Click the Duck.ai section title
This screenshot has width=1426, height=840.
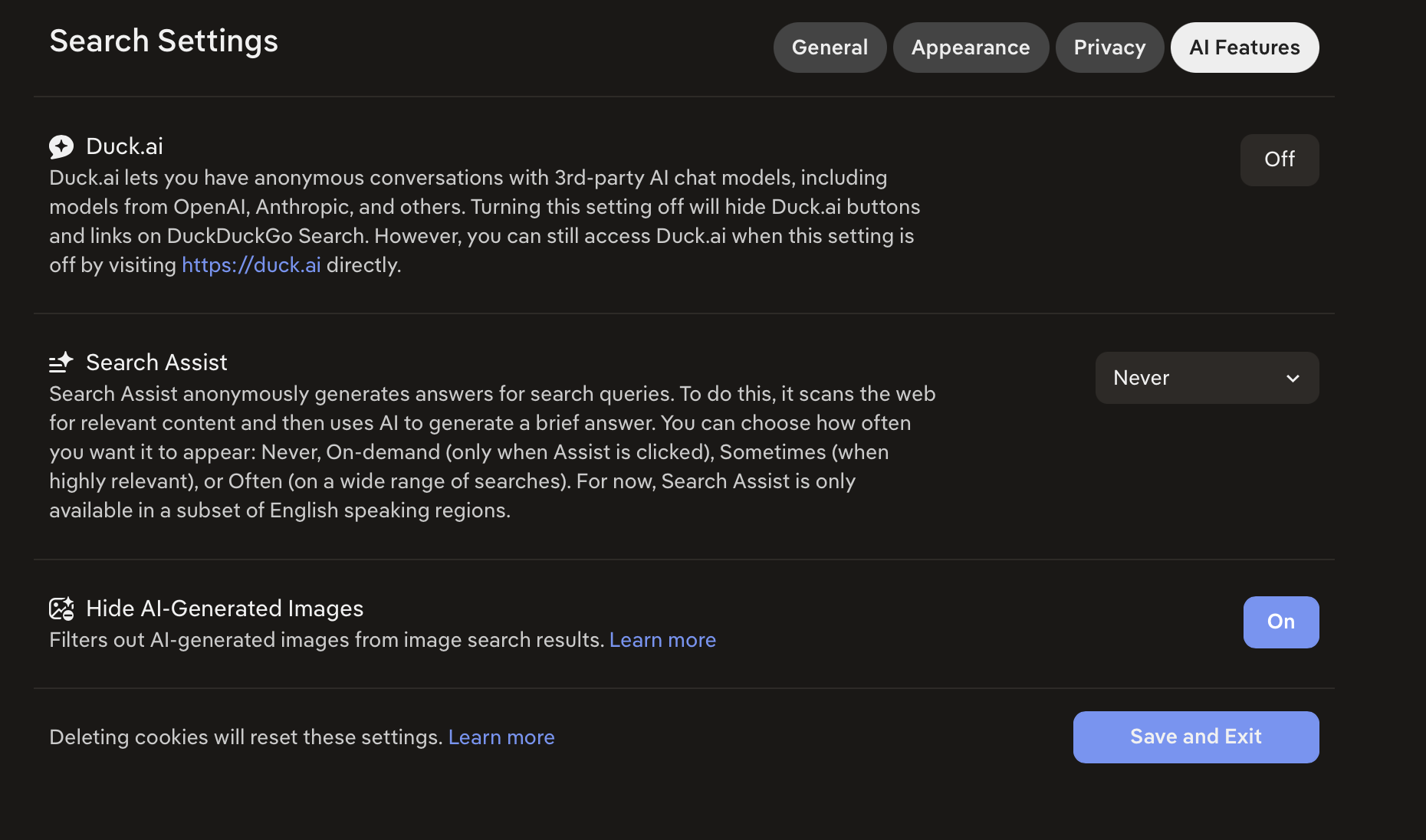click(x=124, y=146)
